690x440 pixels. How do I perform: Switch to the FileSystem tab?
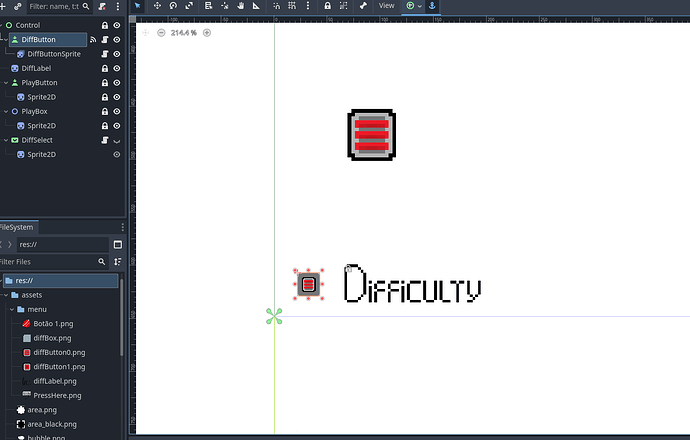click(x=17, y=227)
